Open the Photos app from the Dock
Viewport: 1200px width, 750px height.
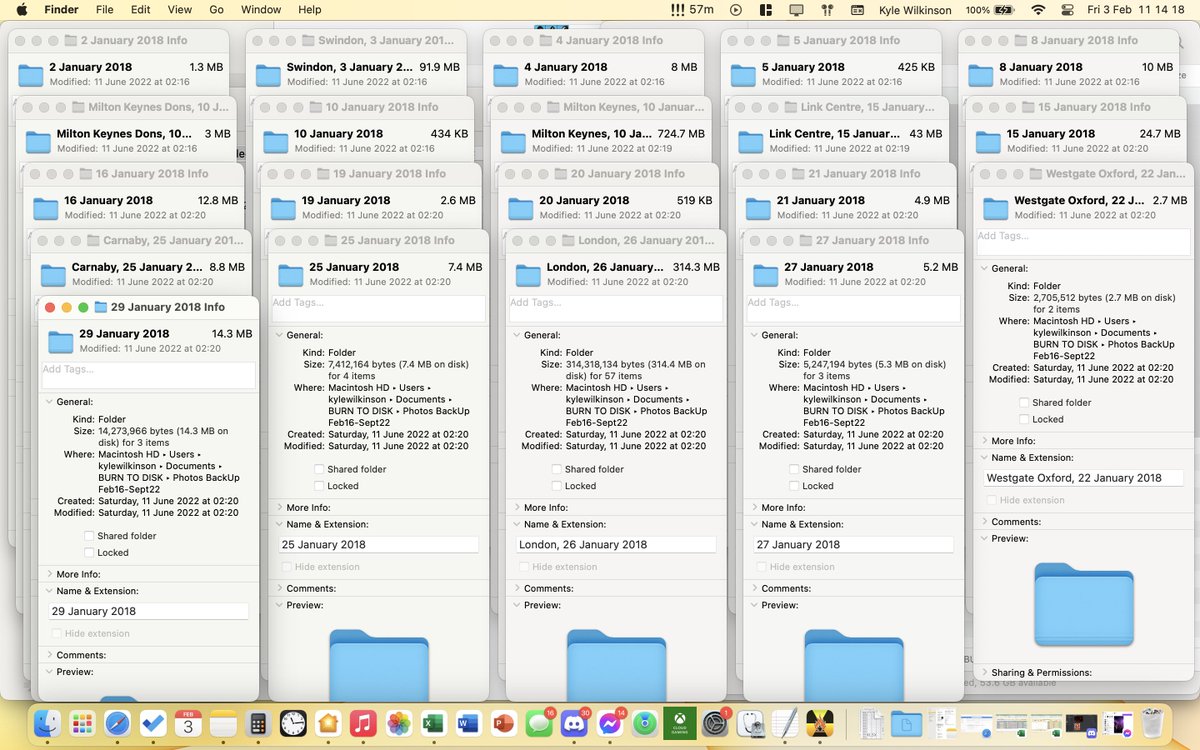tap(398, 722)
